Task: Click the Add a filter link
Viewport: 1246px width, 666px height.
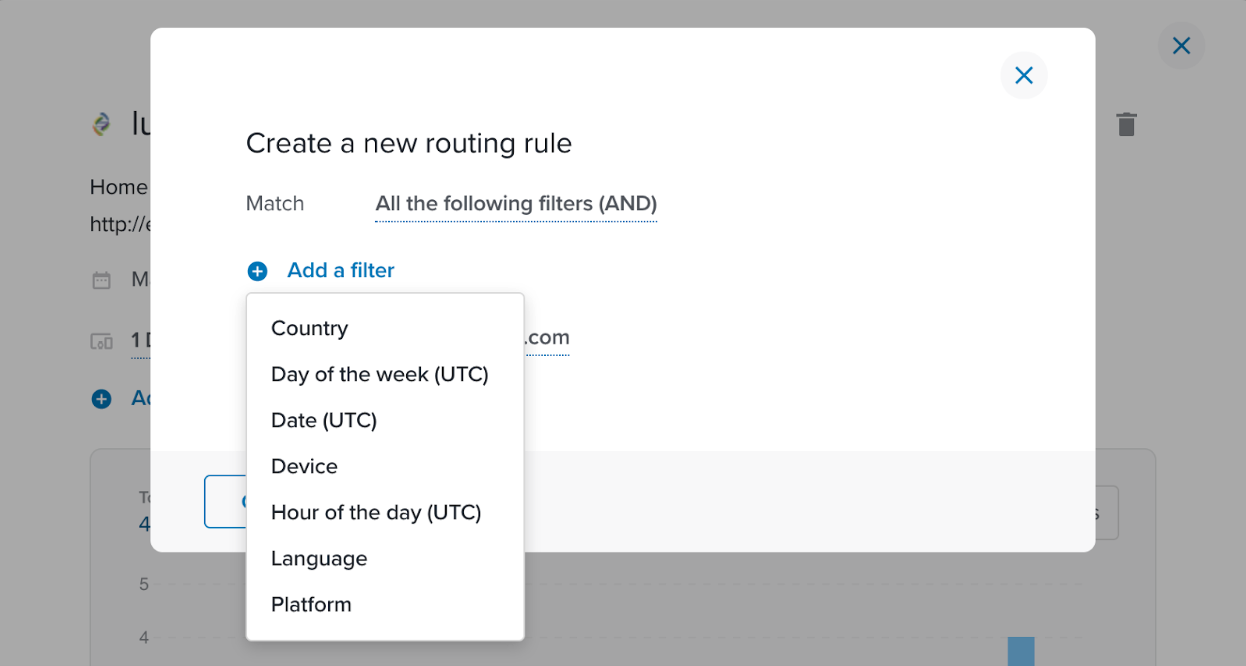Action: 340,271
